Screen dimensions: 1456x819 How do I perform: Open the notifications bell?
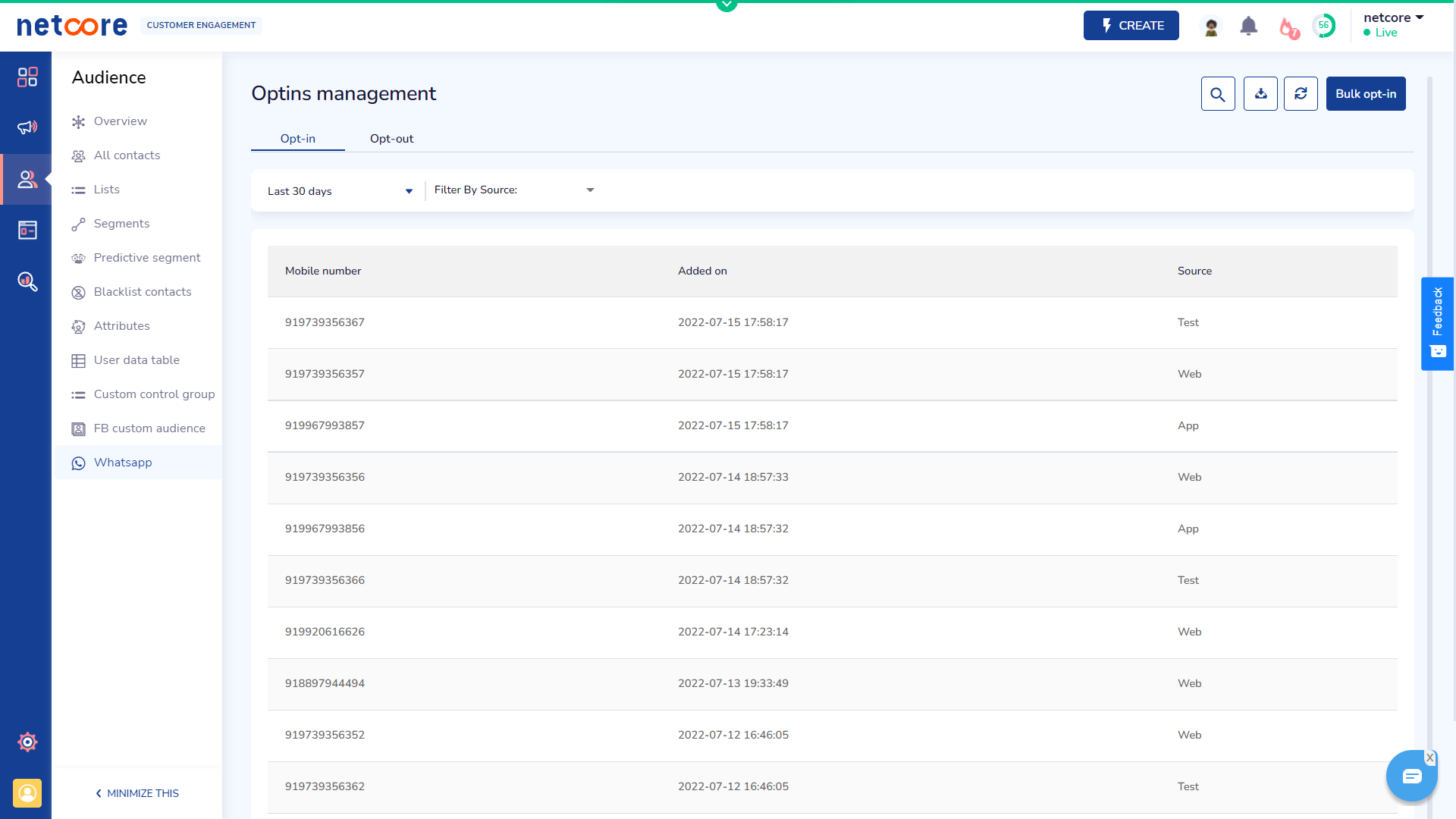tap(1248, 27)
